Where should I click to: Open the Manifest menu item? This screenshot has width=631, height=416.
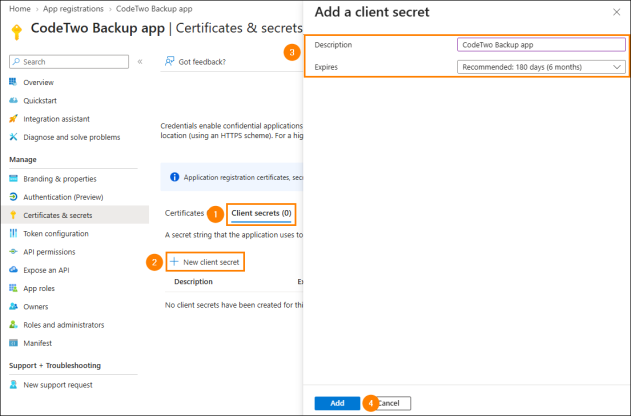point(37,343)
